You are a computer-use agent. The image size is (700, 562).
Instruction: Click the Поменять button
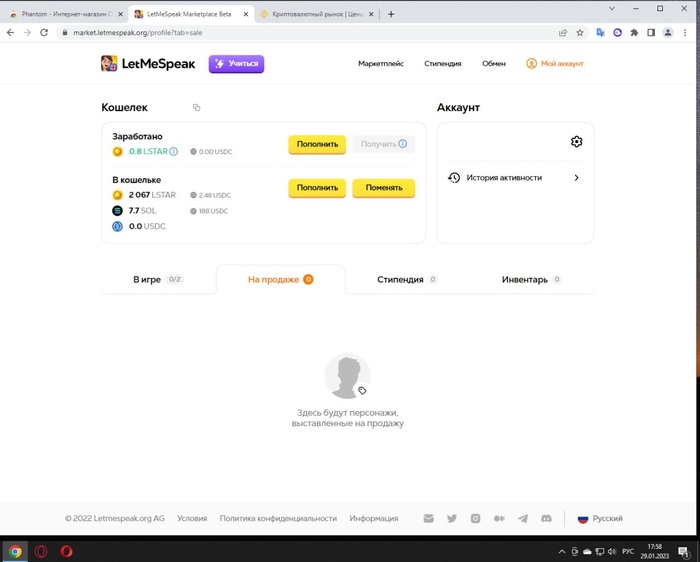click(x=383, y=188)
